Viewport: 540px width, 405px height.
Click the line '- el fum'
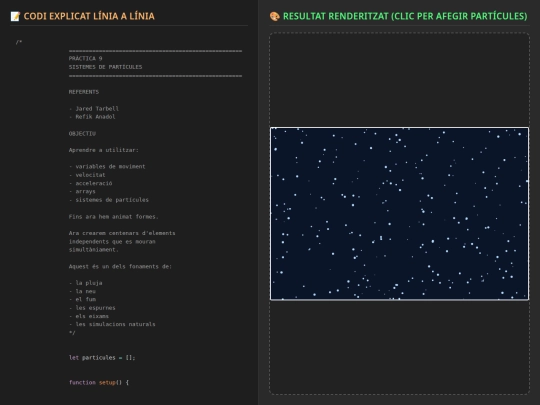point(82,300)
